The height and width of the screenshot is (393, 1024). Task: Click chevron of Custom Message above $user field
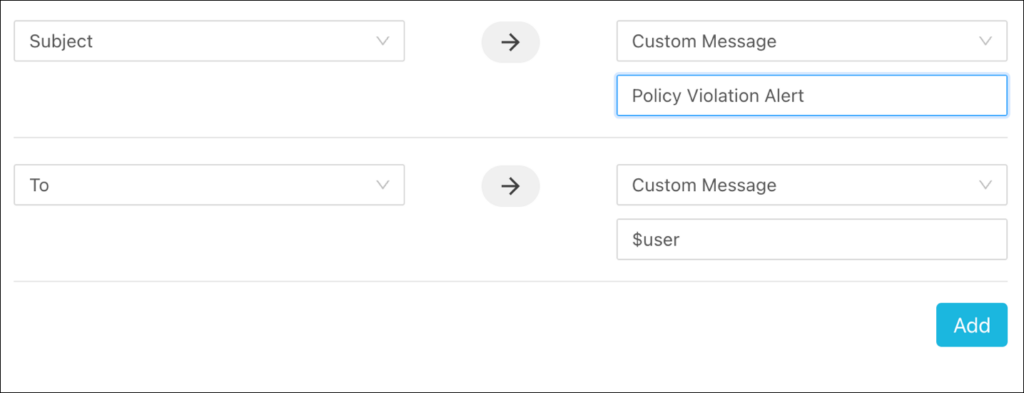point(985,185)
